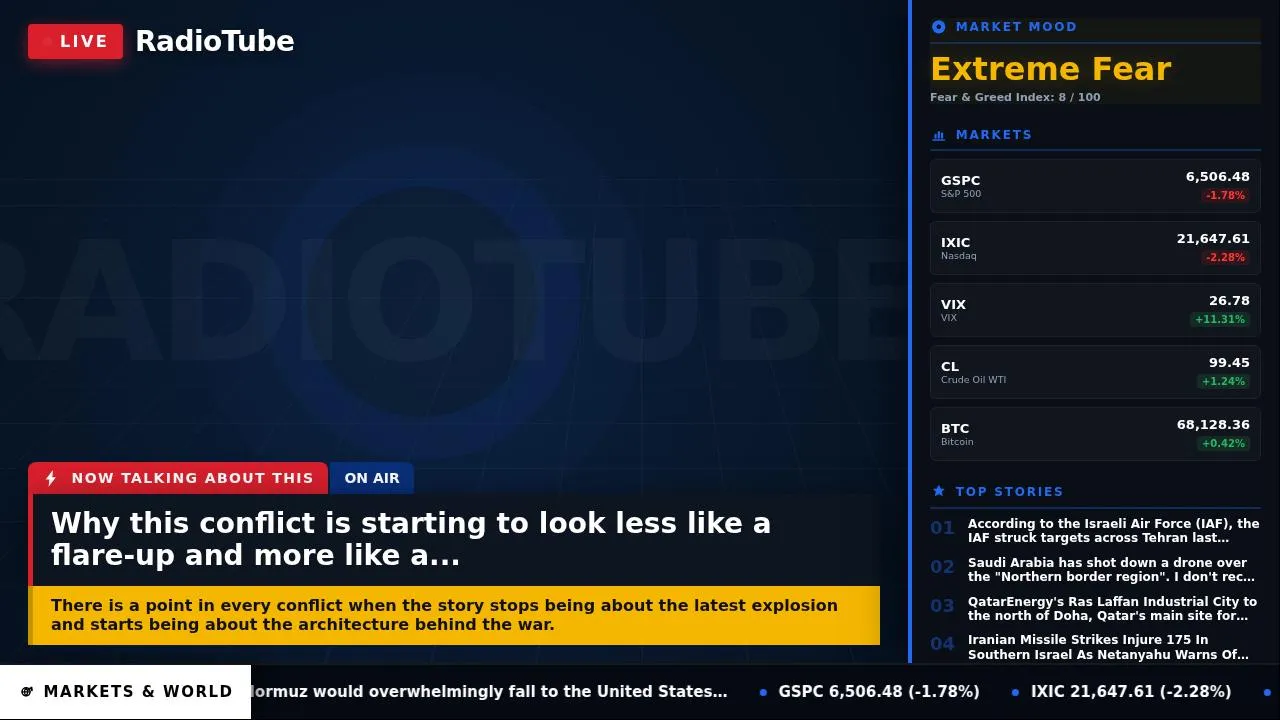Open the GSPC S&P 500 market card

pyautogui.click(x=1095, y=186)
